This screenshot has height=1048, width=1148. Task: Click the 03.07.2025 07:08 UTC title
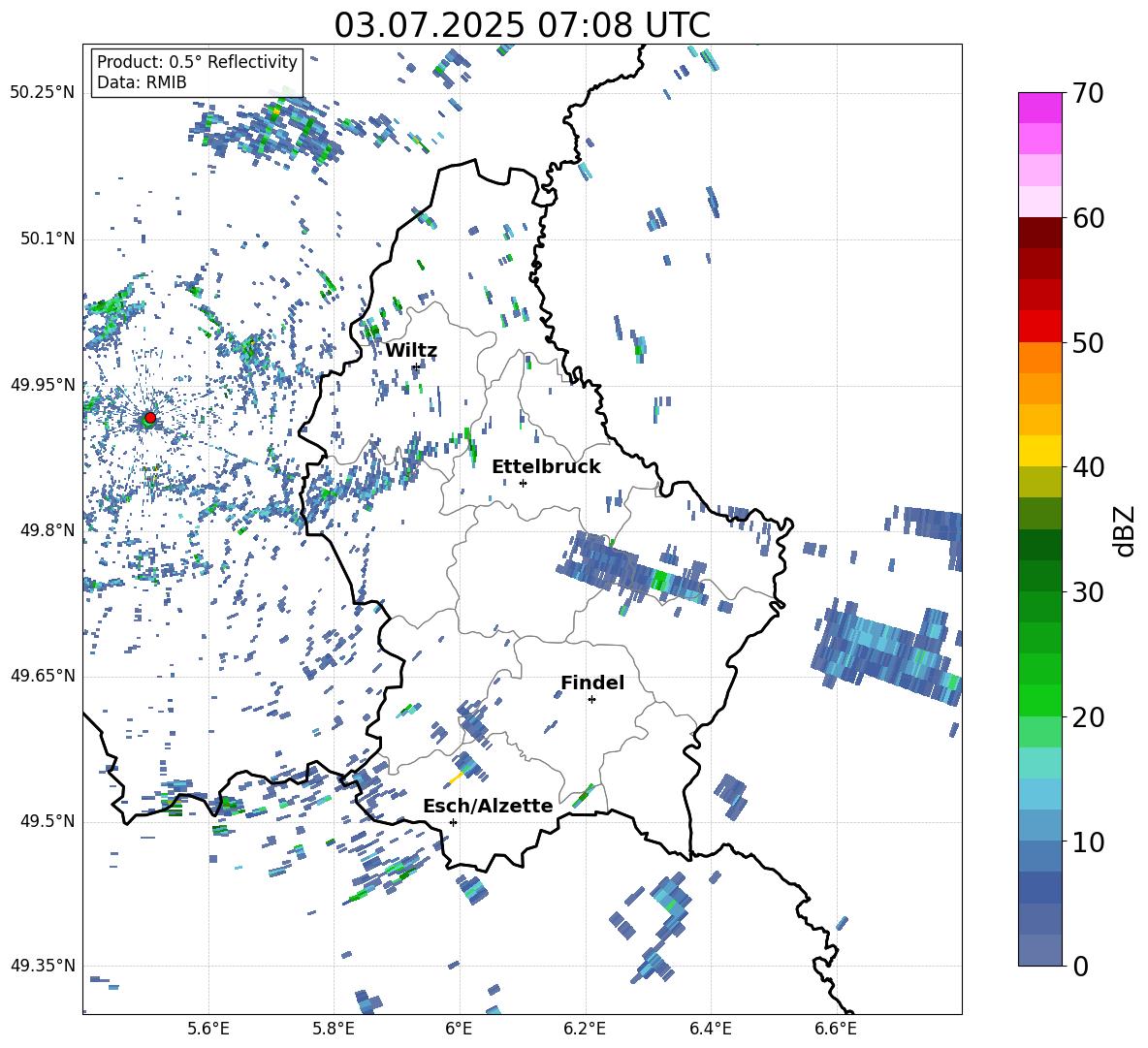(x=522, y=25)
